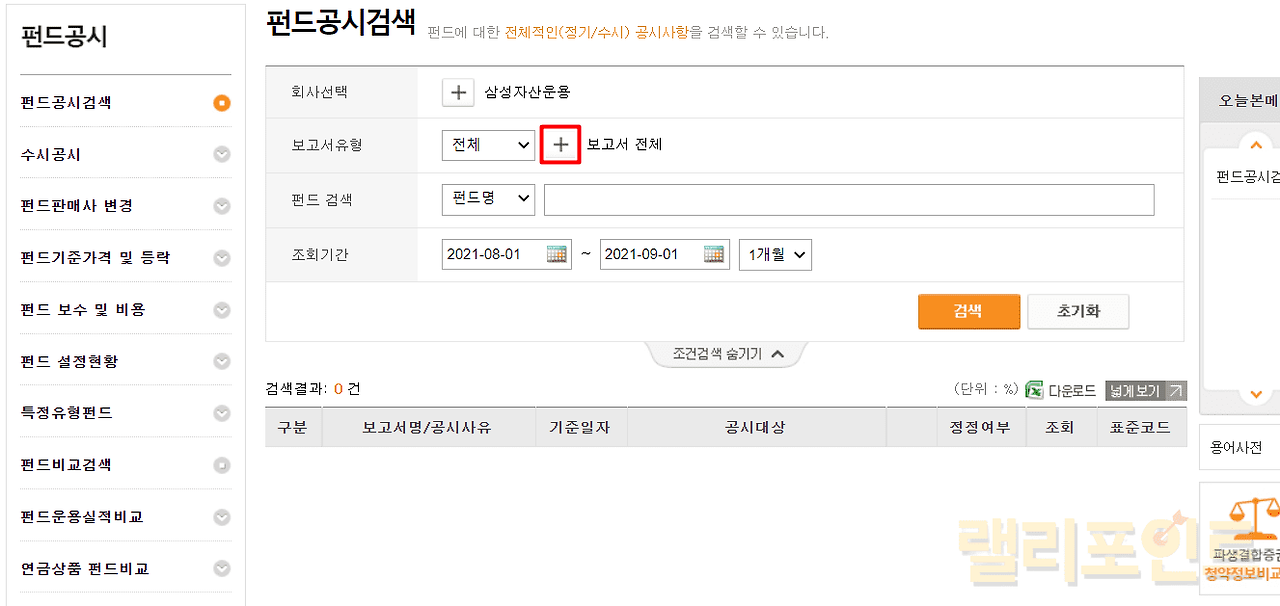This screenshot has height=606, width=1280.
Task: Open 펀드기준가격 및 등락 menu item
Action: coord(95,258)
